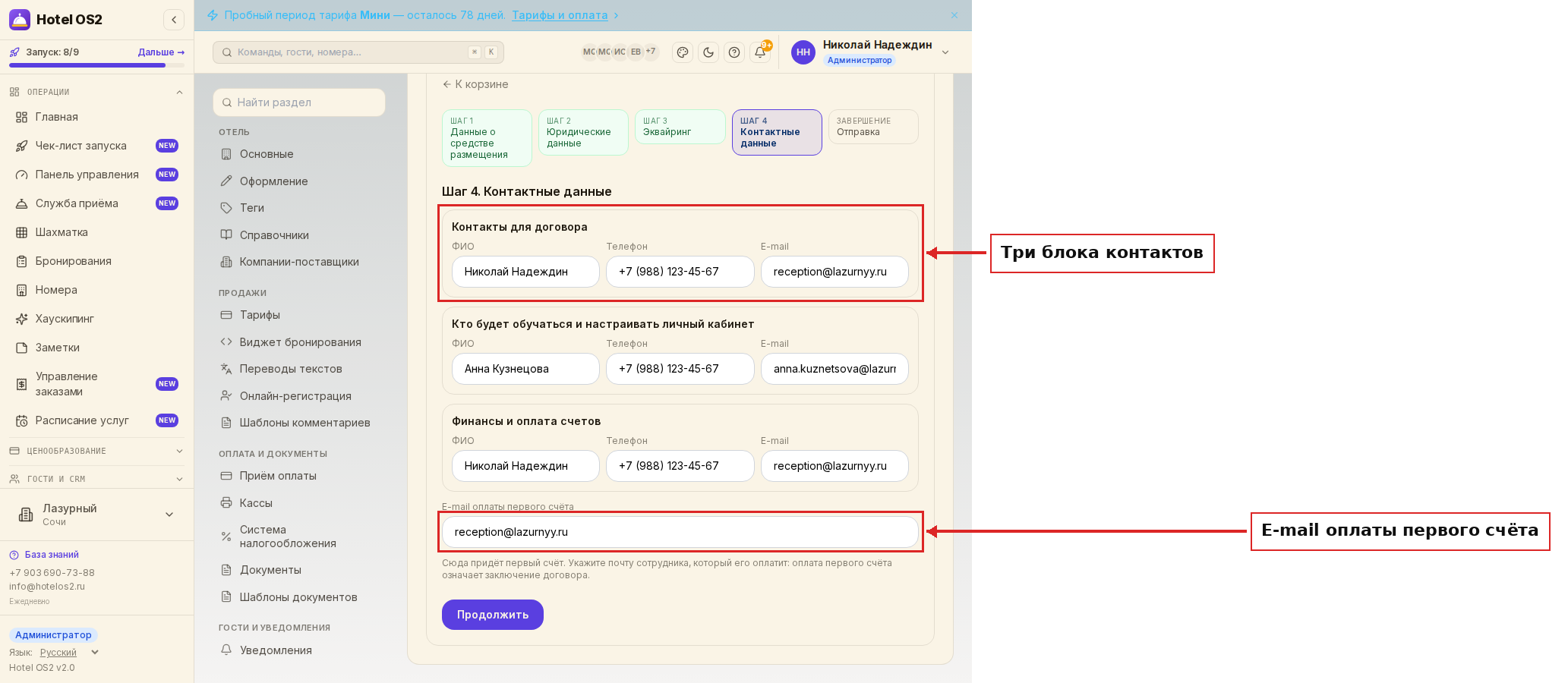The height and width of the screenshot is (683, 1568).
Task: Open Бронирования list
Action: tap(96, 261)
